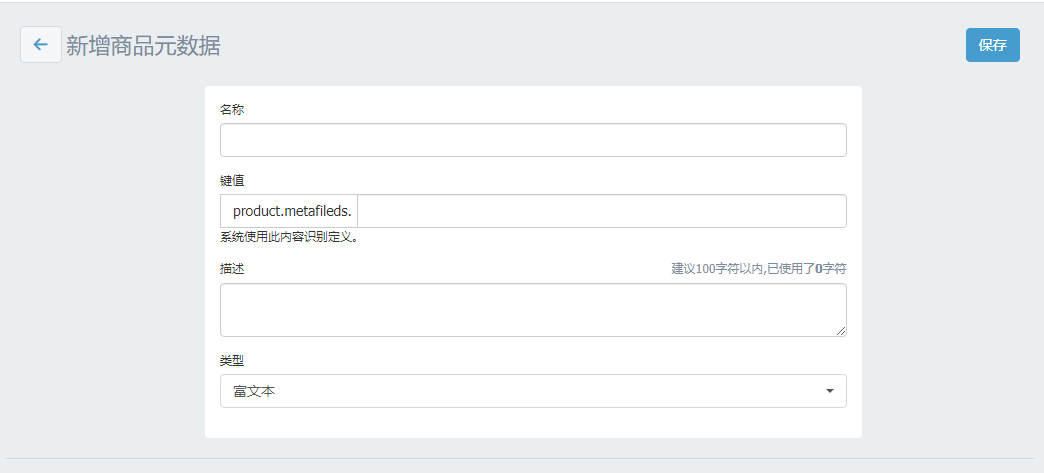Click the 名称 field label
Viewport: 1044px width, 473px height.
pos(232,109)
